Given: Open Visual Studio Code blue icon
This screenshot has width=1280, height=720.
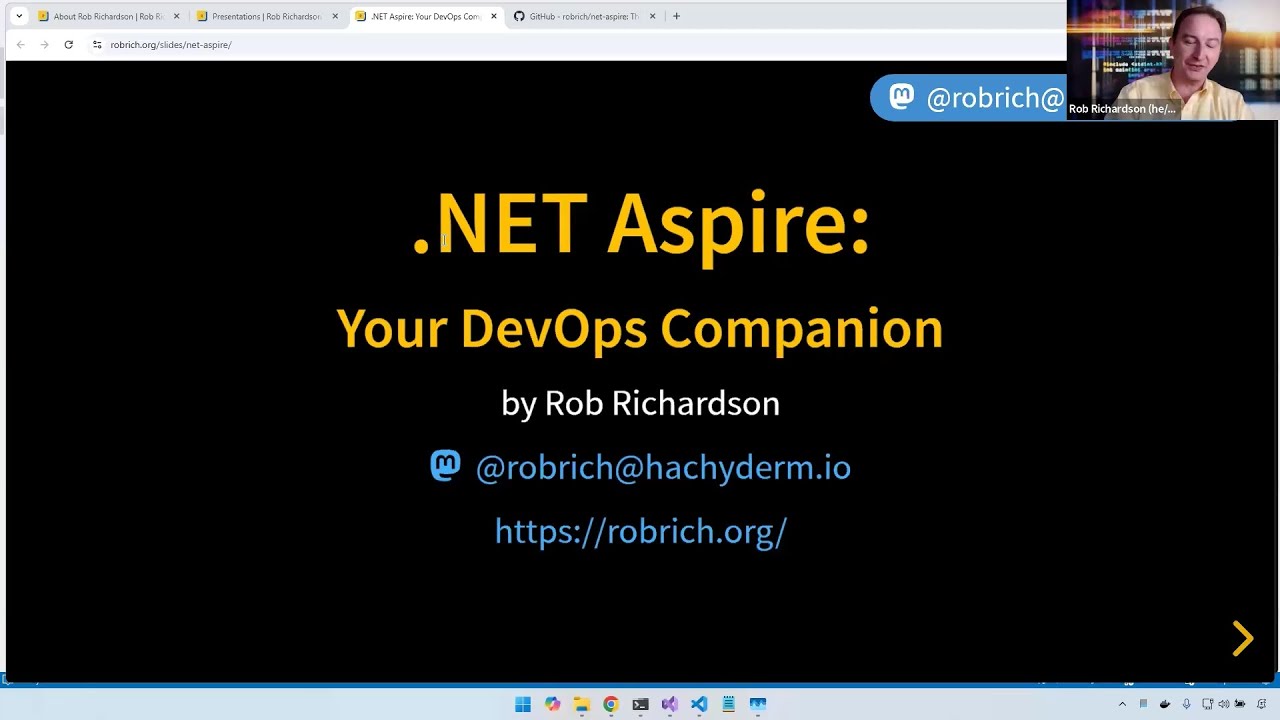Looking at the screenshot, I should click(699, 704).
